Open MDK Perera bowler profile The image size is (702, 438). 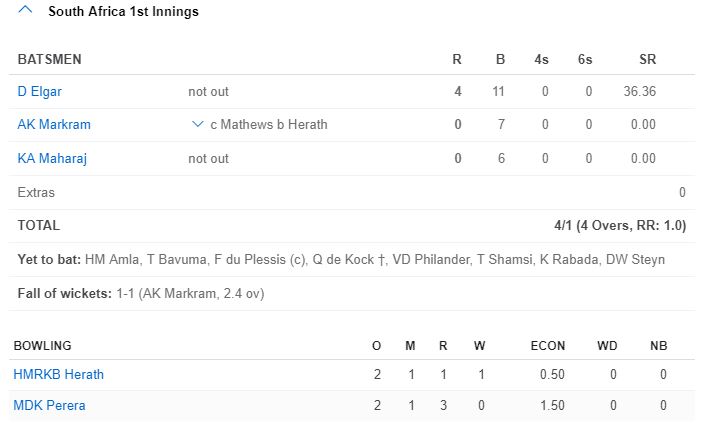point(49,406)
